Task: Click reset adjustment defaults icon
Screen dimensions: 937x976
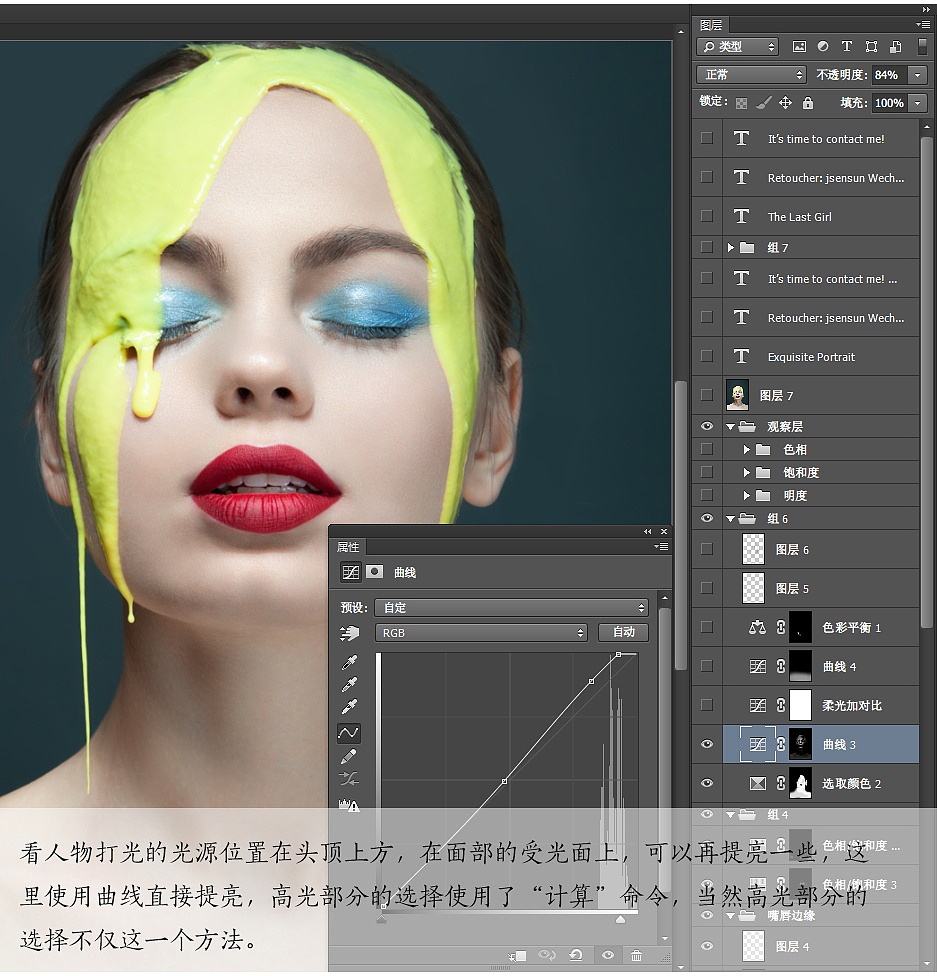Action: coord(576,955)
